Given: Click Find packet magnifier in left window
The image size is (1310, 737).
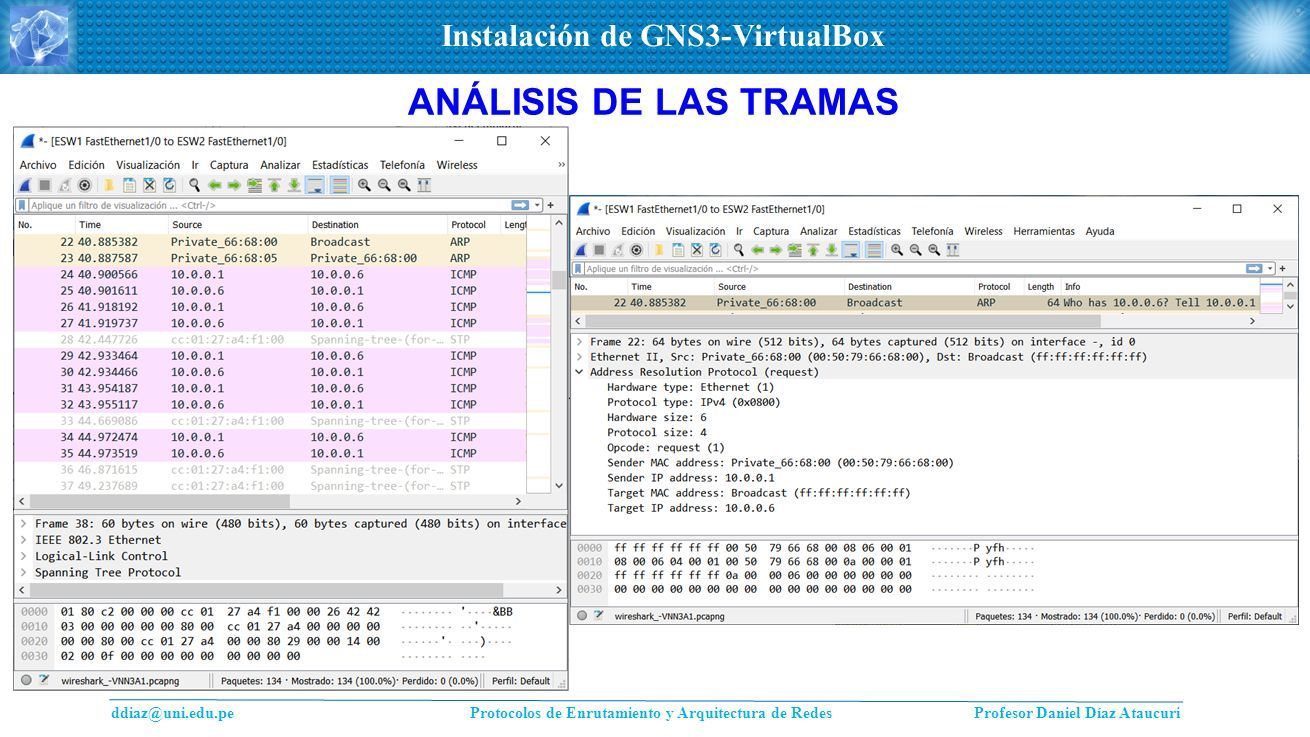Looking at the screenshot, I should (194, 185).
